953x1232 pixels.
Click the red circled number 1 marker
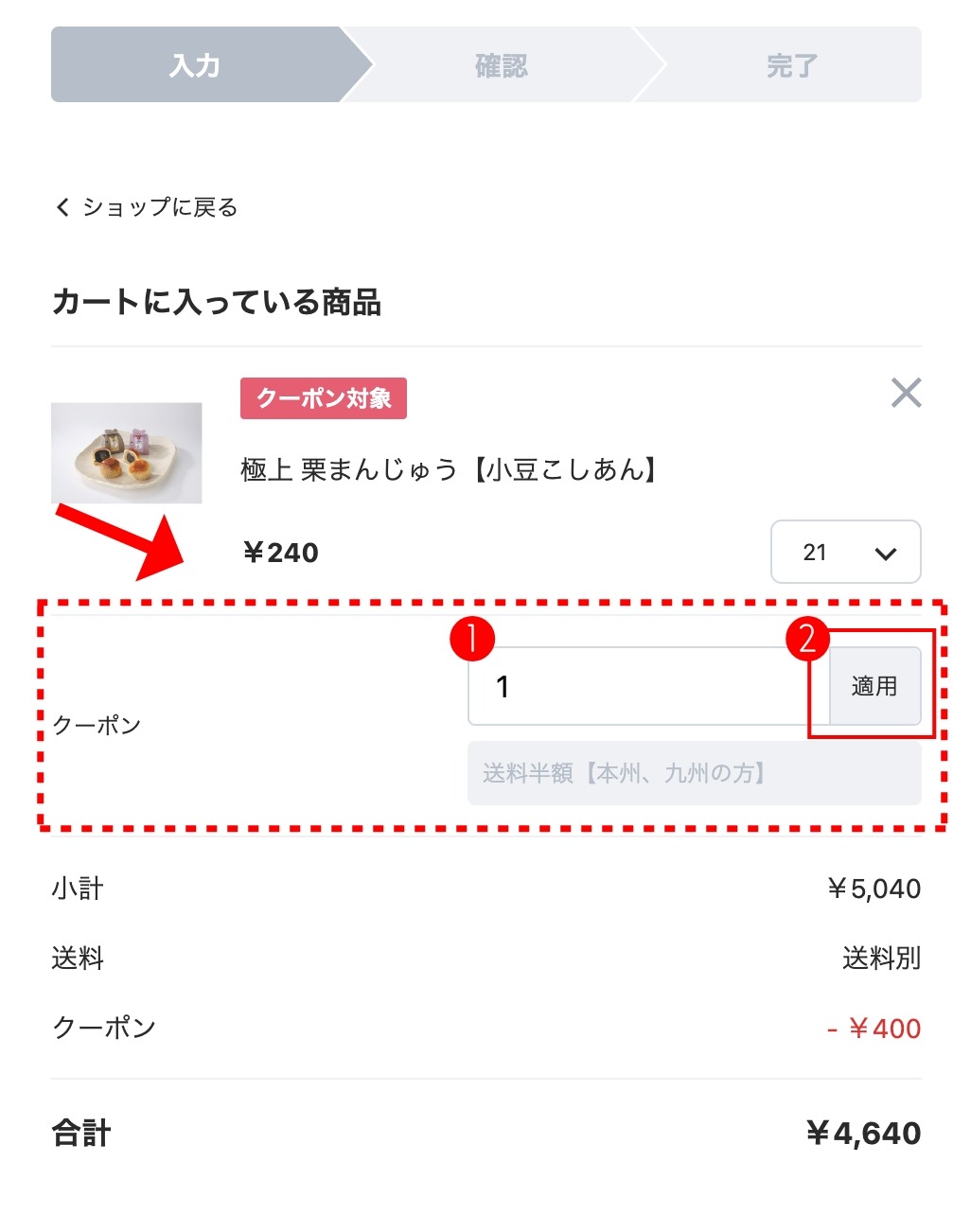click(x=471, y=639)
